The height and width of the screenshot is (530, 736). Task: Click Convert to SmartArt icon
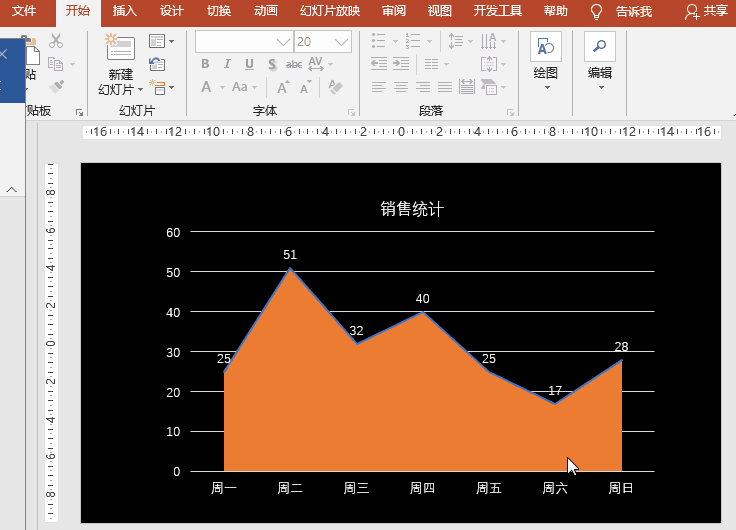point(489,87)
